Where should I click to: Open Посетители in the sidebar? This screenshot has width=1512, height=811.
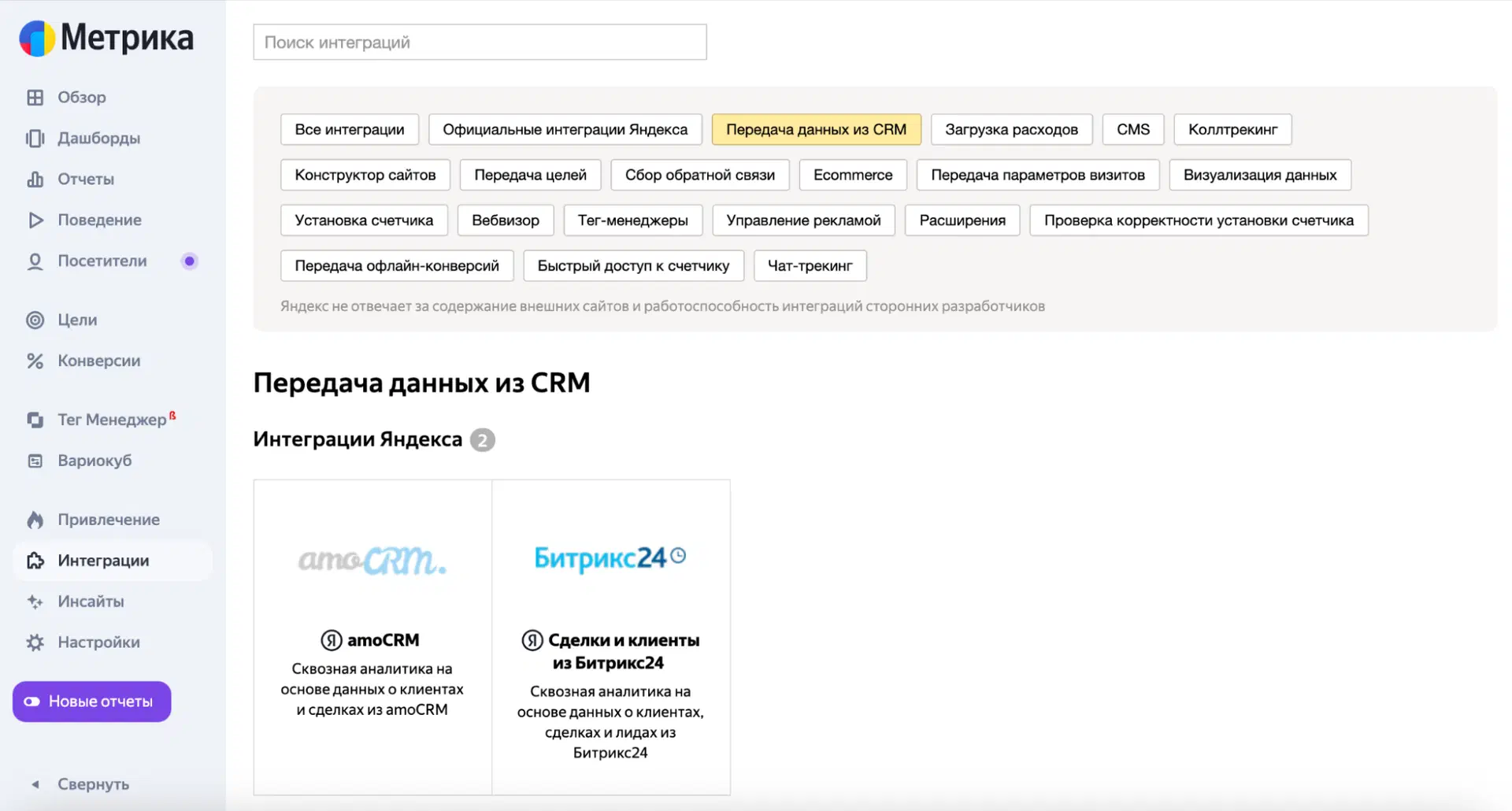102,261
